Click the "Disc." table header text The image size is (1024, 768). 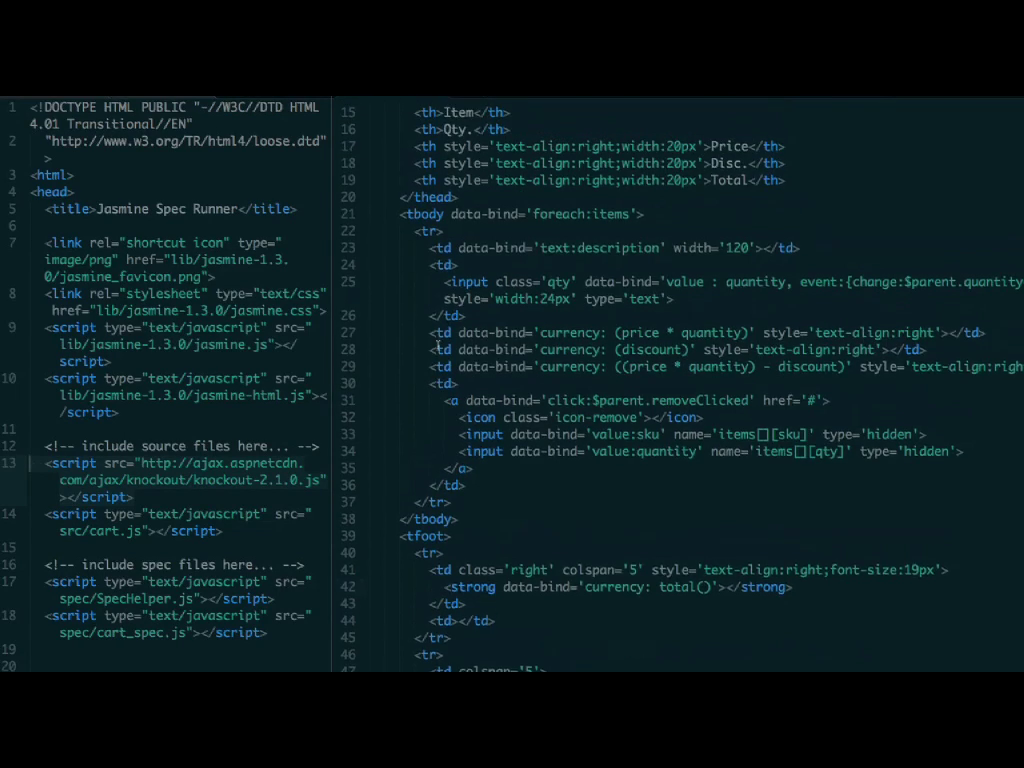coord(729,164)
